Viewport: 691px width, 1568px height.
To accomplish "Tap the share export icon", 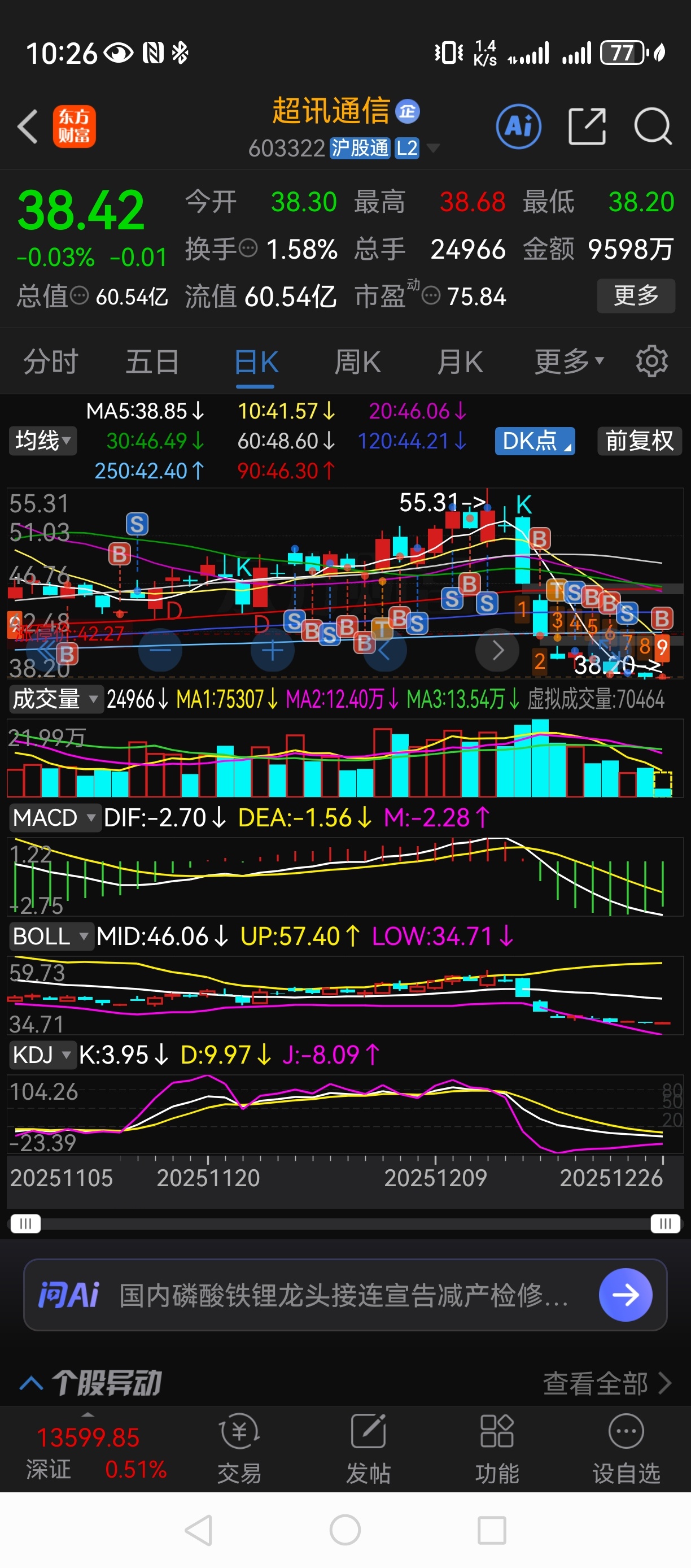I will pyautogui.click(x=587, y=127).
